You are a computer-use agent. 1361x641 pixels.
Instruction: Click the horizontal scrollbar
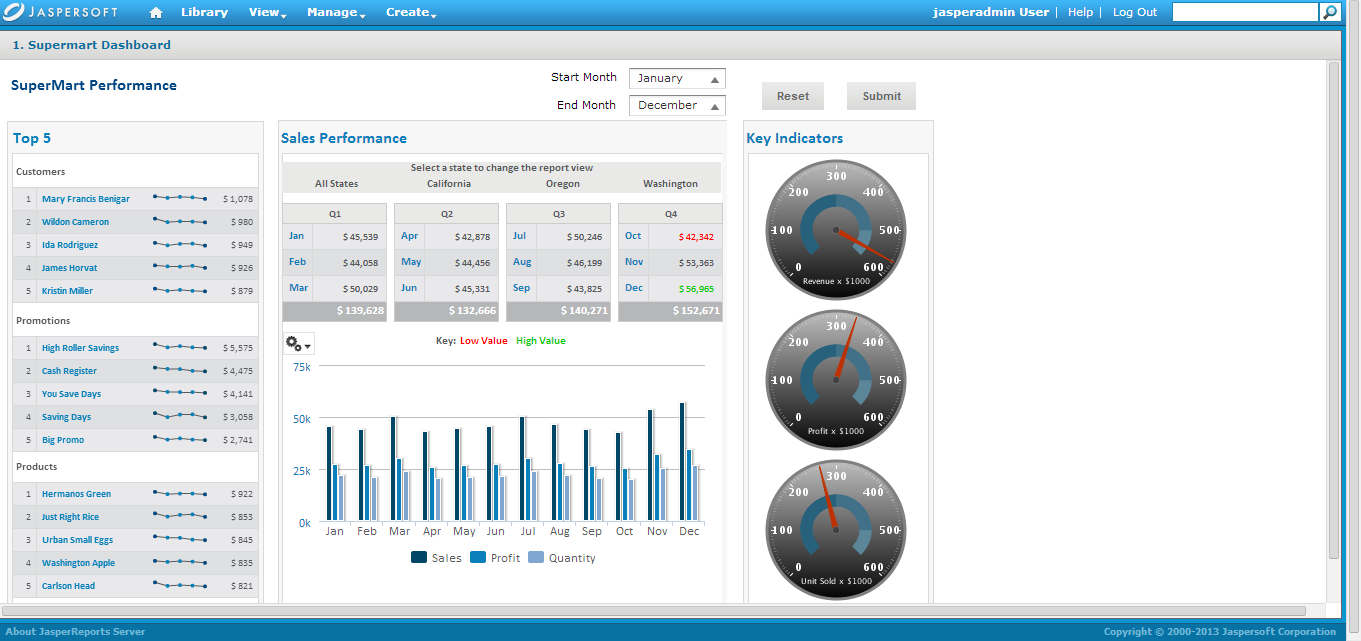(654, 610)
